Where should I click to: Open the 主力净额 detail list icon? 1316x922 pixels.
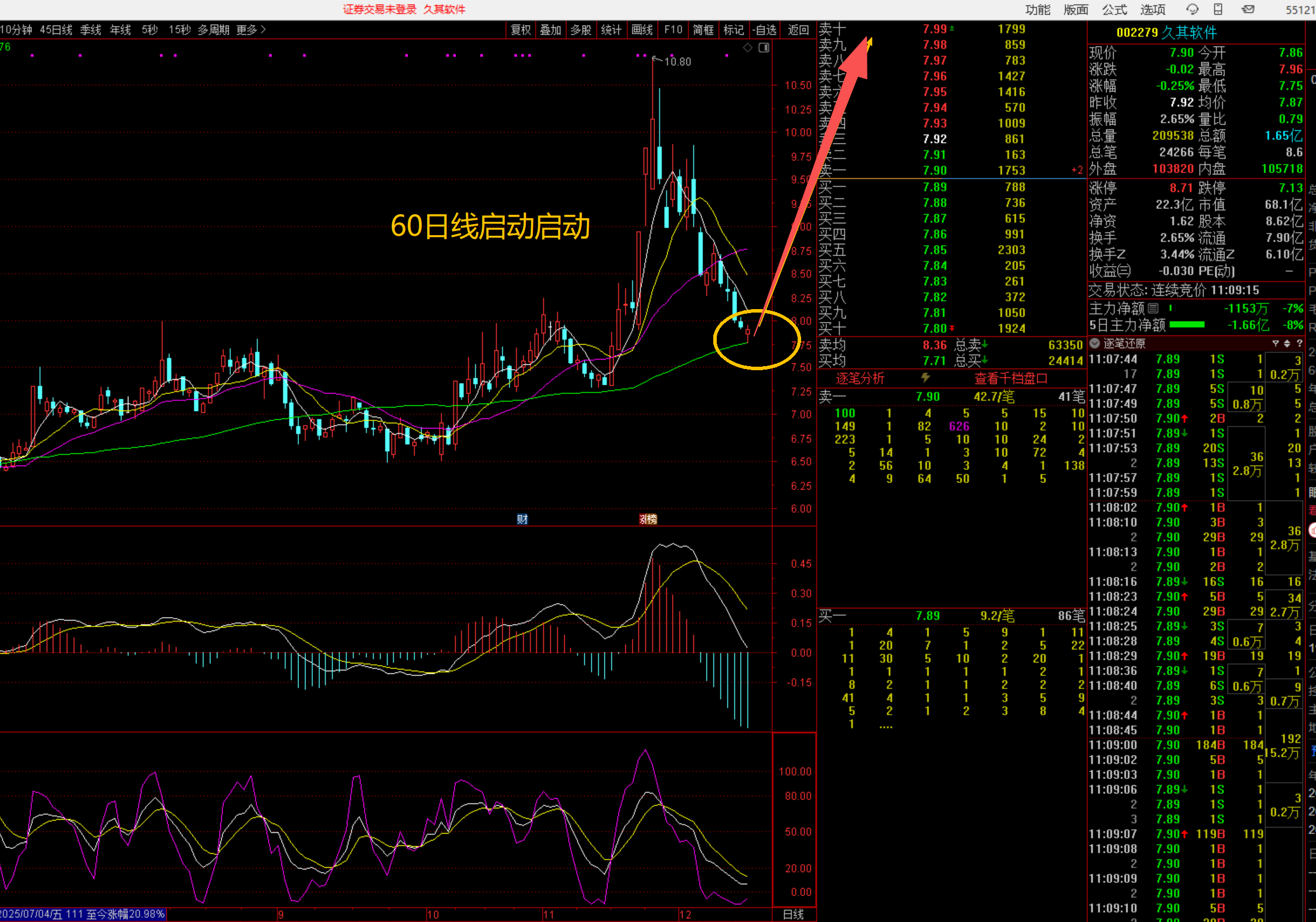pyautogui.click(x=1153, y=308)
